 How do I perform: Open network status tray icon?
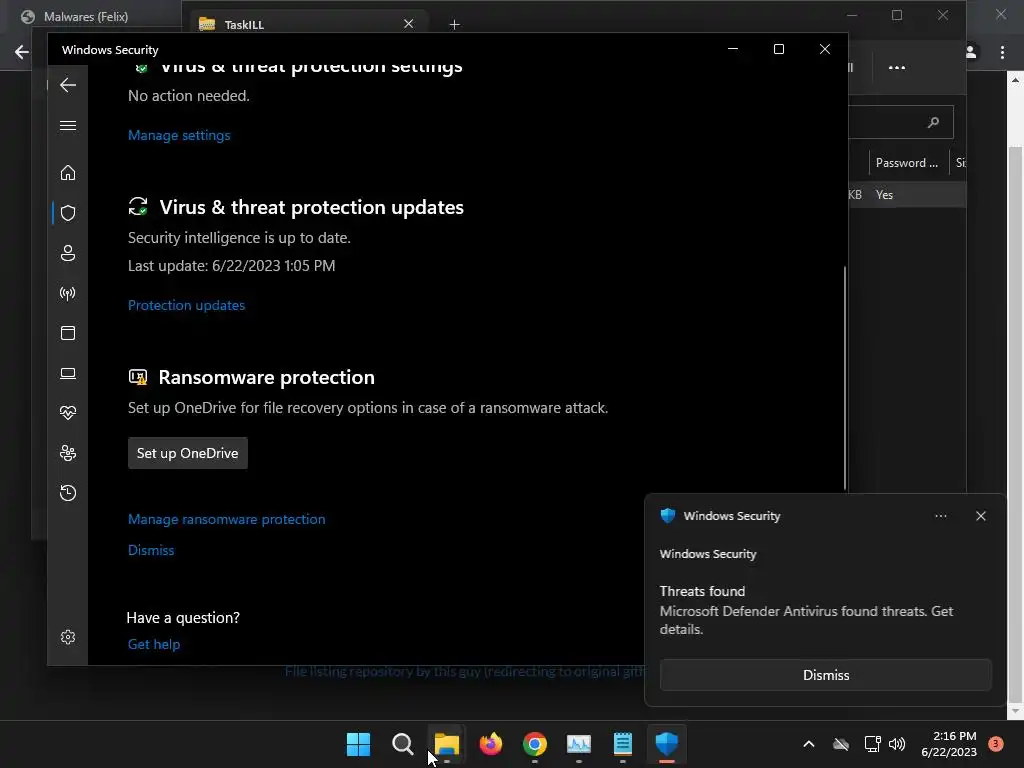coord(872,744)
